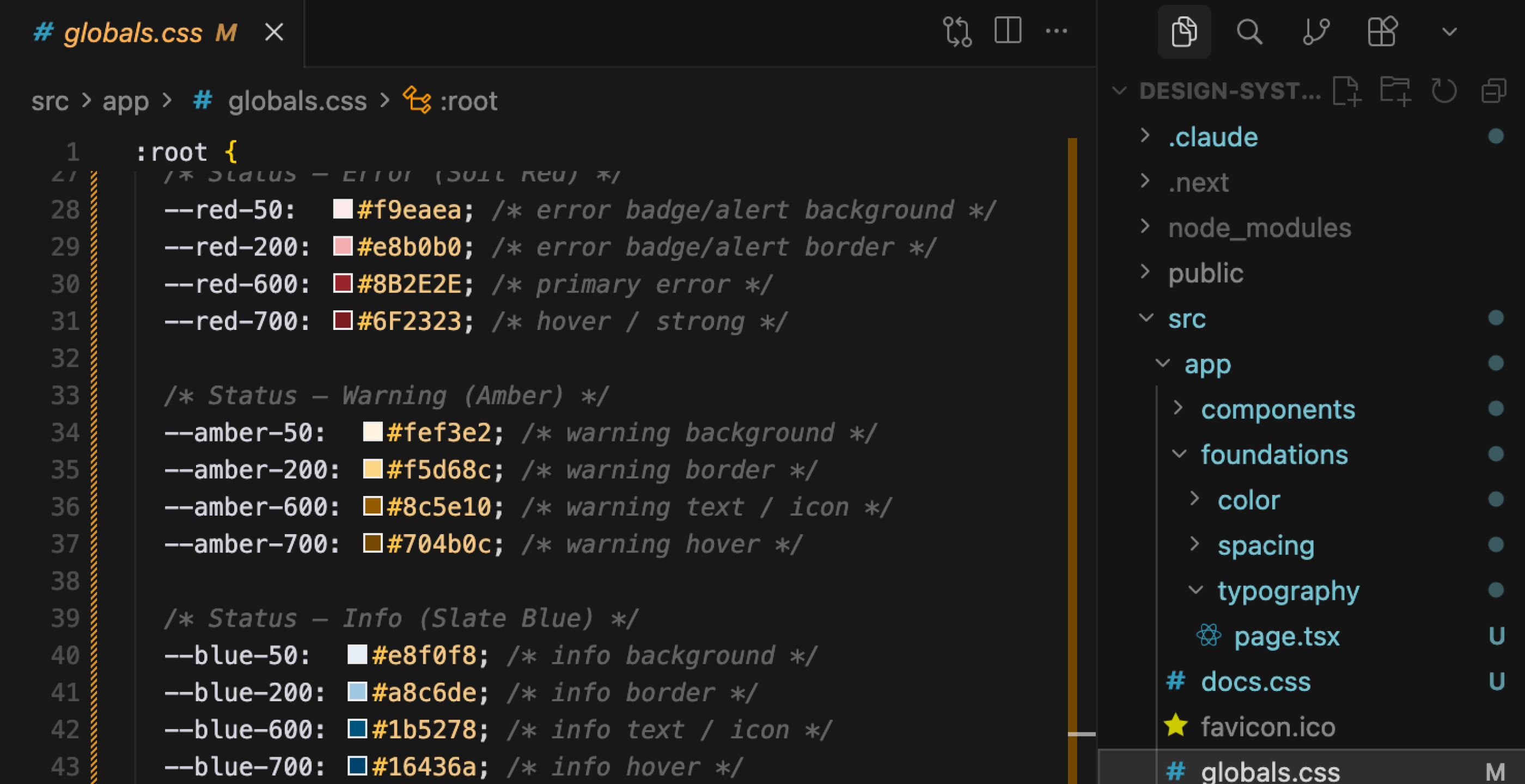Collapse the foundations folder
Viewport: 1525px width, 784px height.
[1311, 455]
